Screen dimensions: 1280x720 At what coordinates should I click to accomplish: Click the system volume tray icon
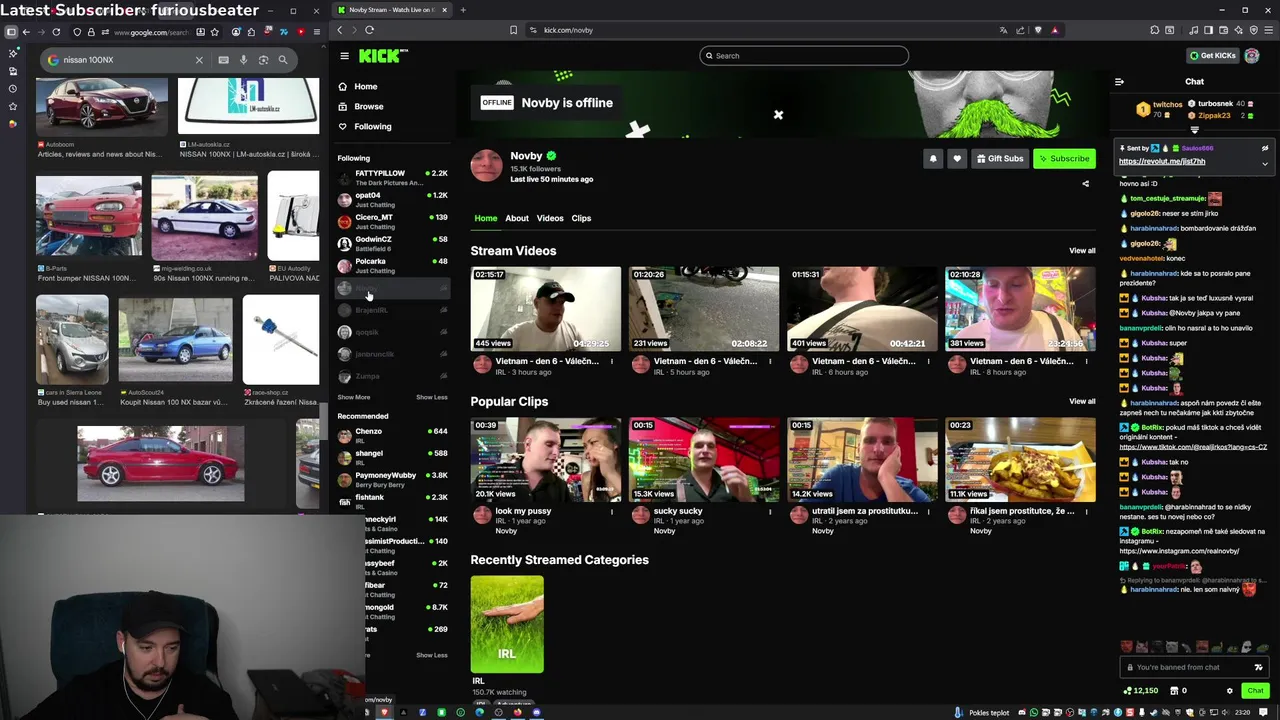click(1225, 712)
